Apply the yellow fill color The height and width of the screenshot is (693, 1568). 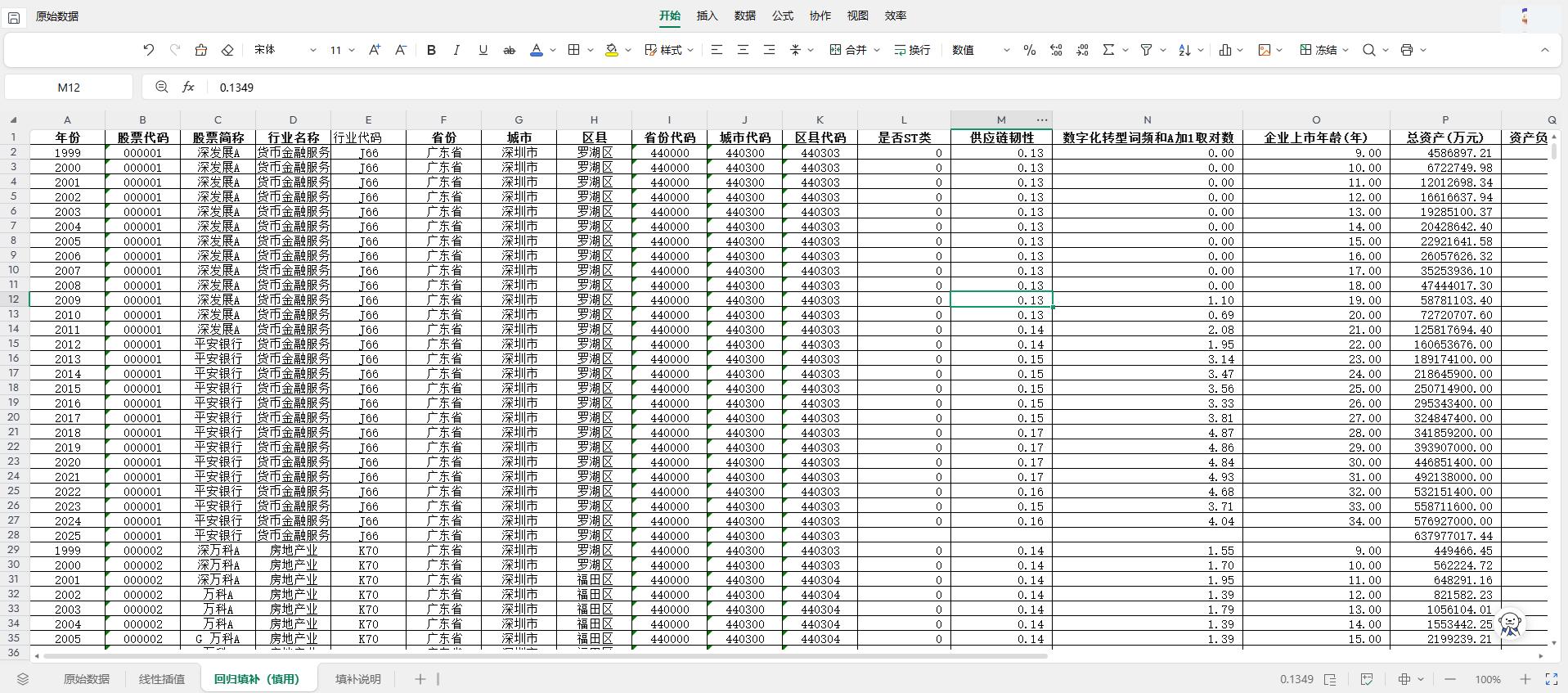point(612,50)
